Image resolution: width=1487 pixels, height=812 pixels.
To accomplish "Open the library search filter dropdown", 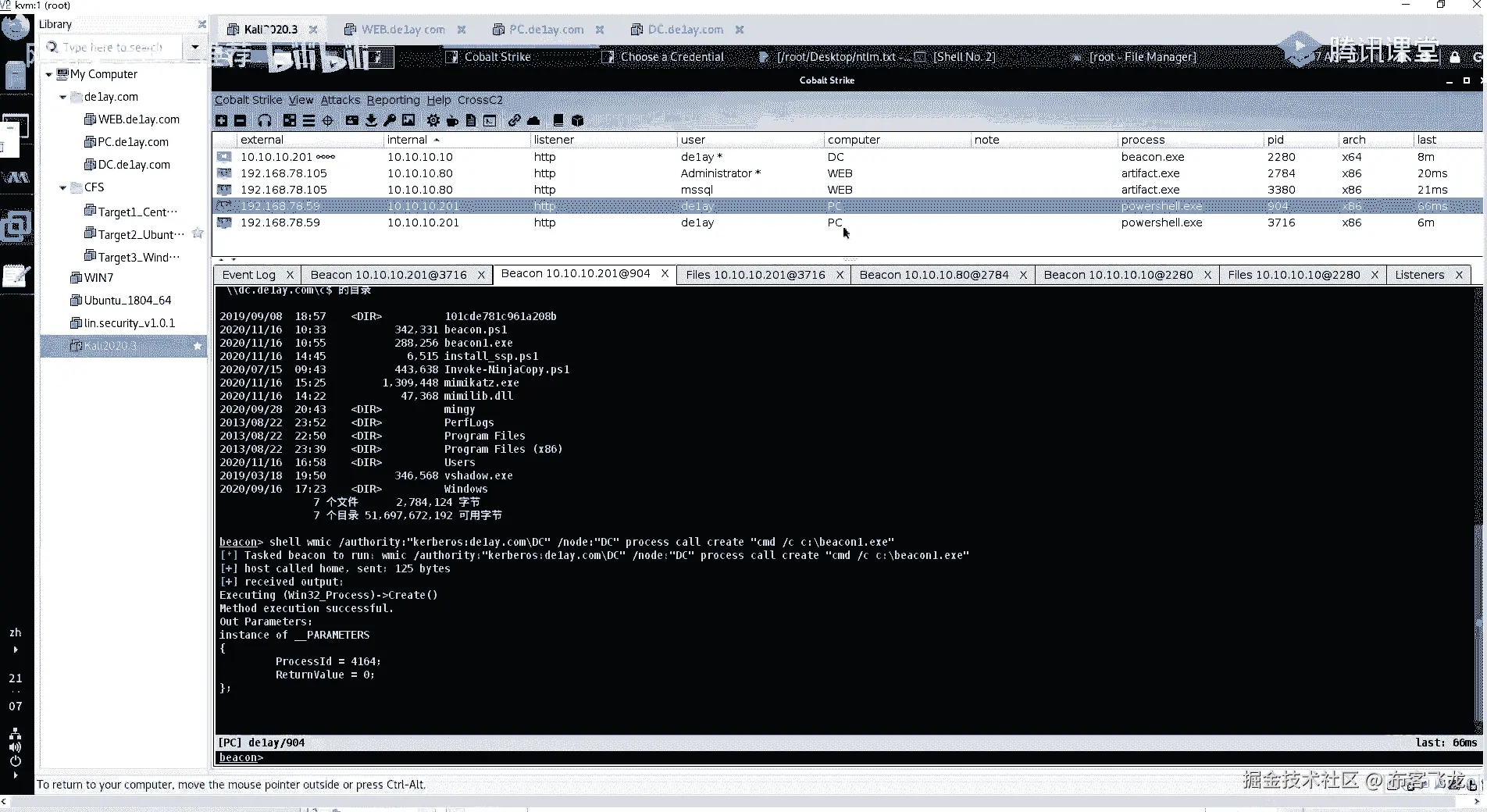I will click(195, 47).
